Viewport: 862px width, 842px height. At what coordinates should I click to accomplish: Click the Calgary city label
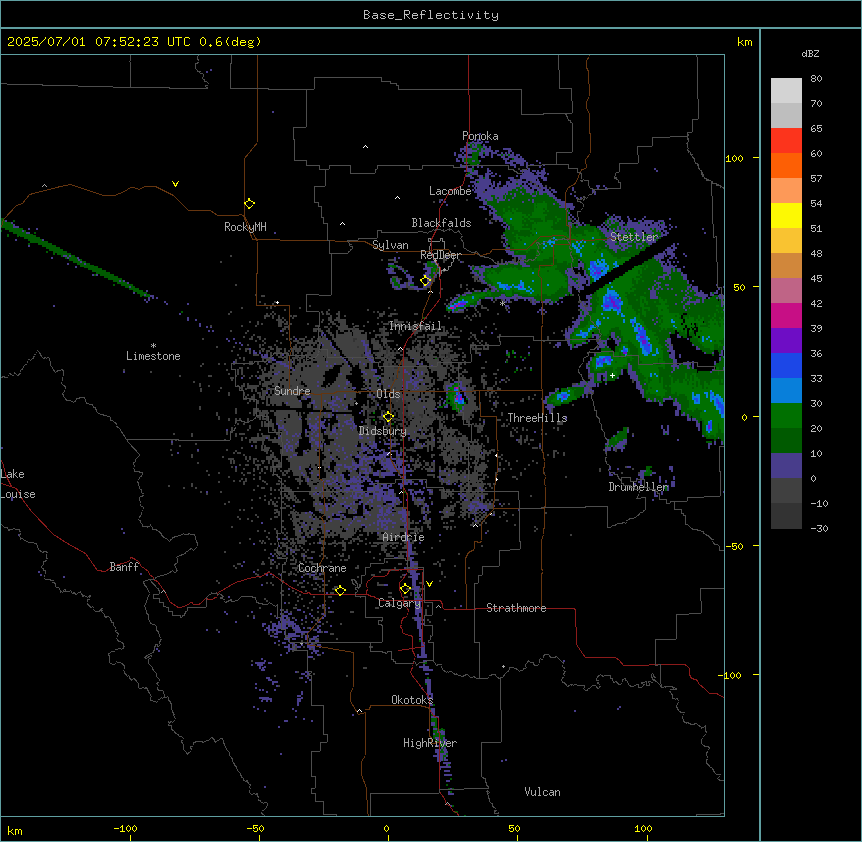tap(399, 603)
